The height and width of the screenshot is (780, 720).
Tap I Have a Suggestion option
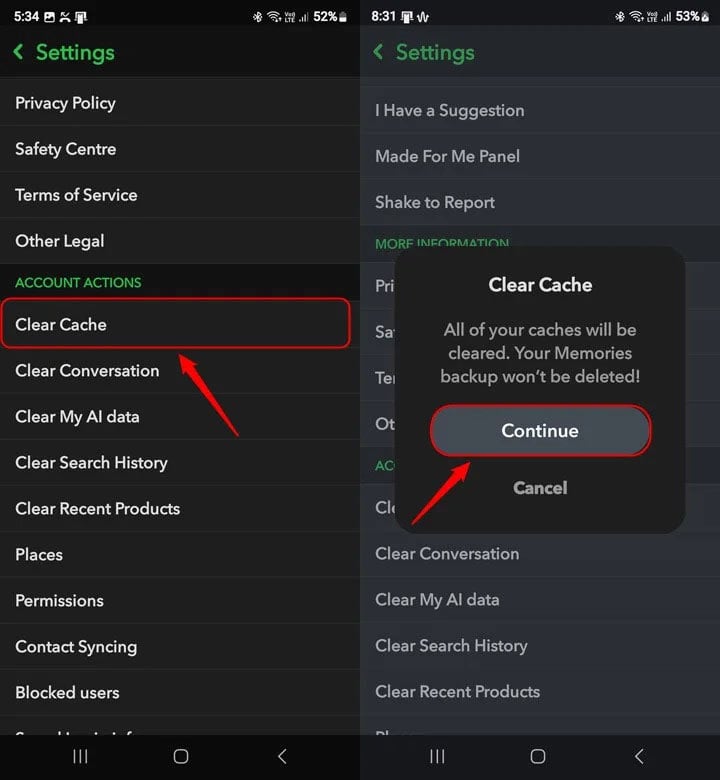coord(450,110)
